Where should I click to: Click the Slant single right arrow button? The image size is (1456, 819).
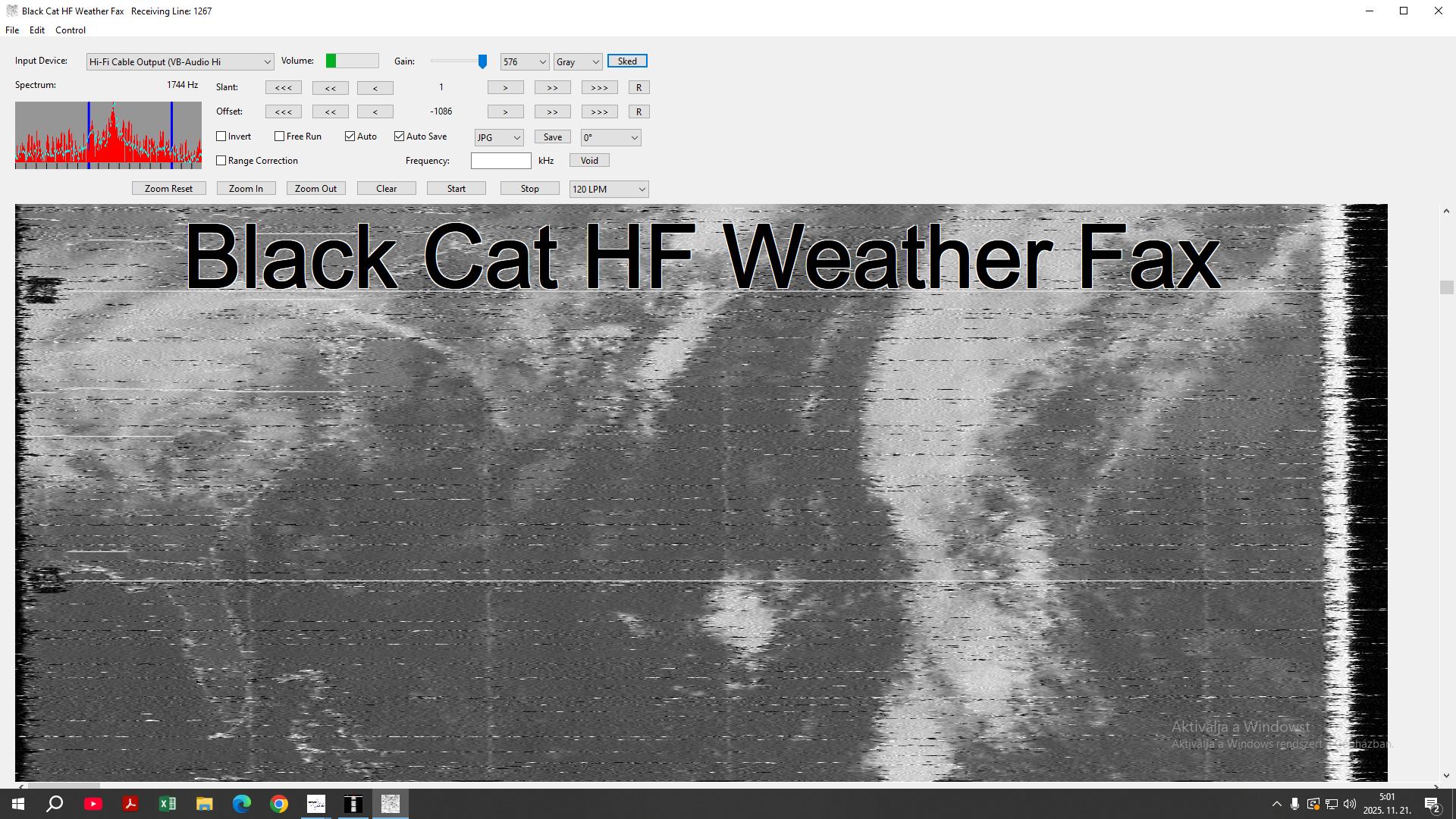point(505,88)
